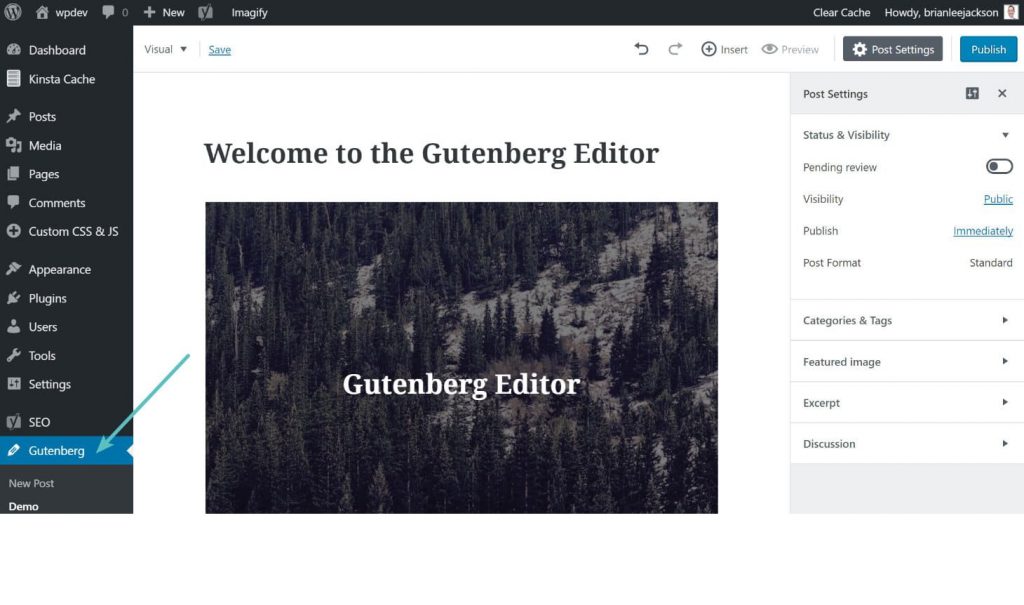
Task: Preview the post with the eye icon
Action: (x=790, y=49)
